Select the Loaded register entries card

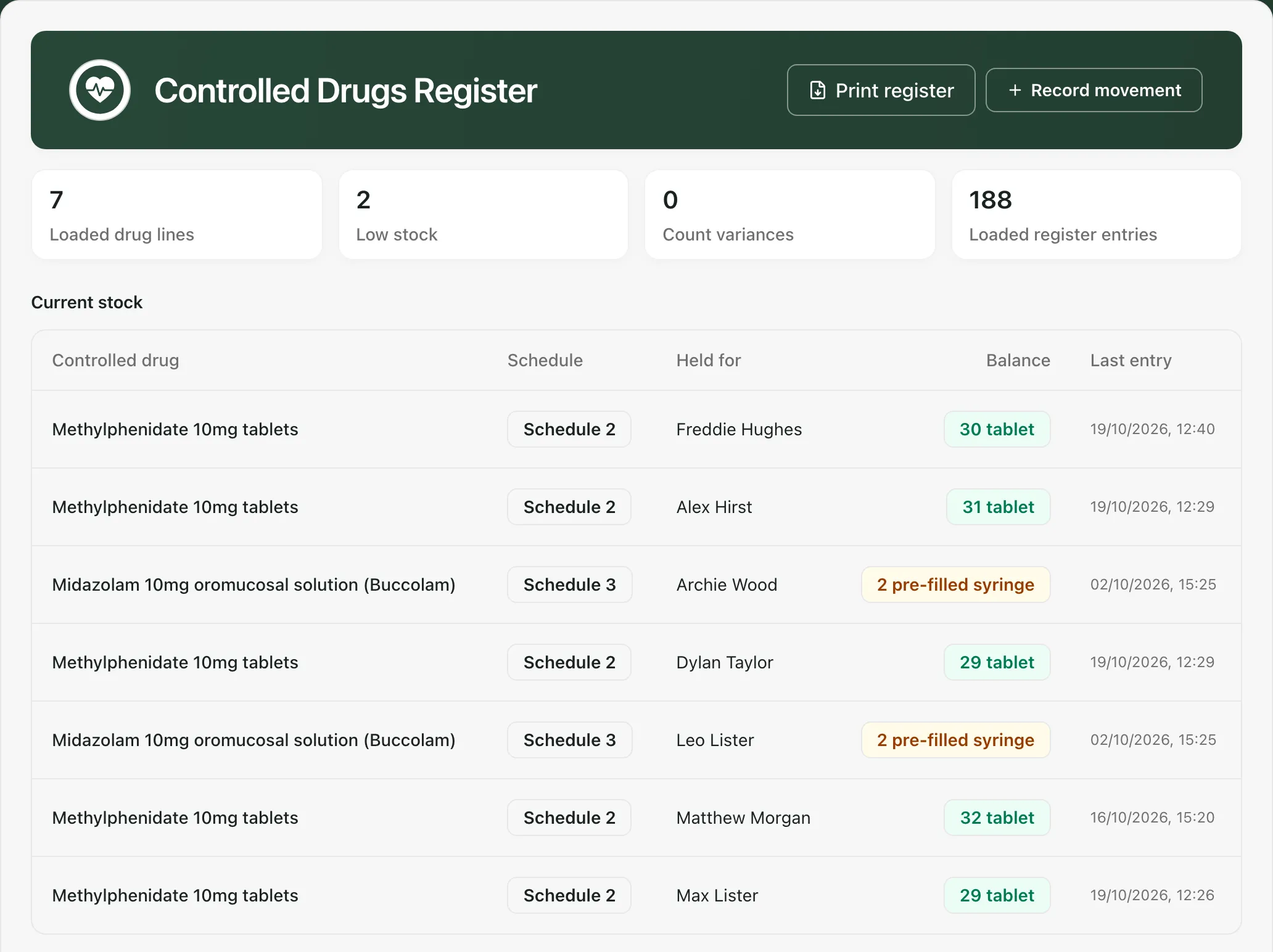(1097, 215)
